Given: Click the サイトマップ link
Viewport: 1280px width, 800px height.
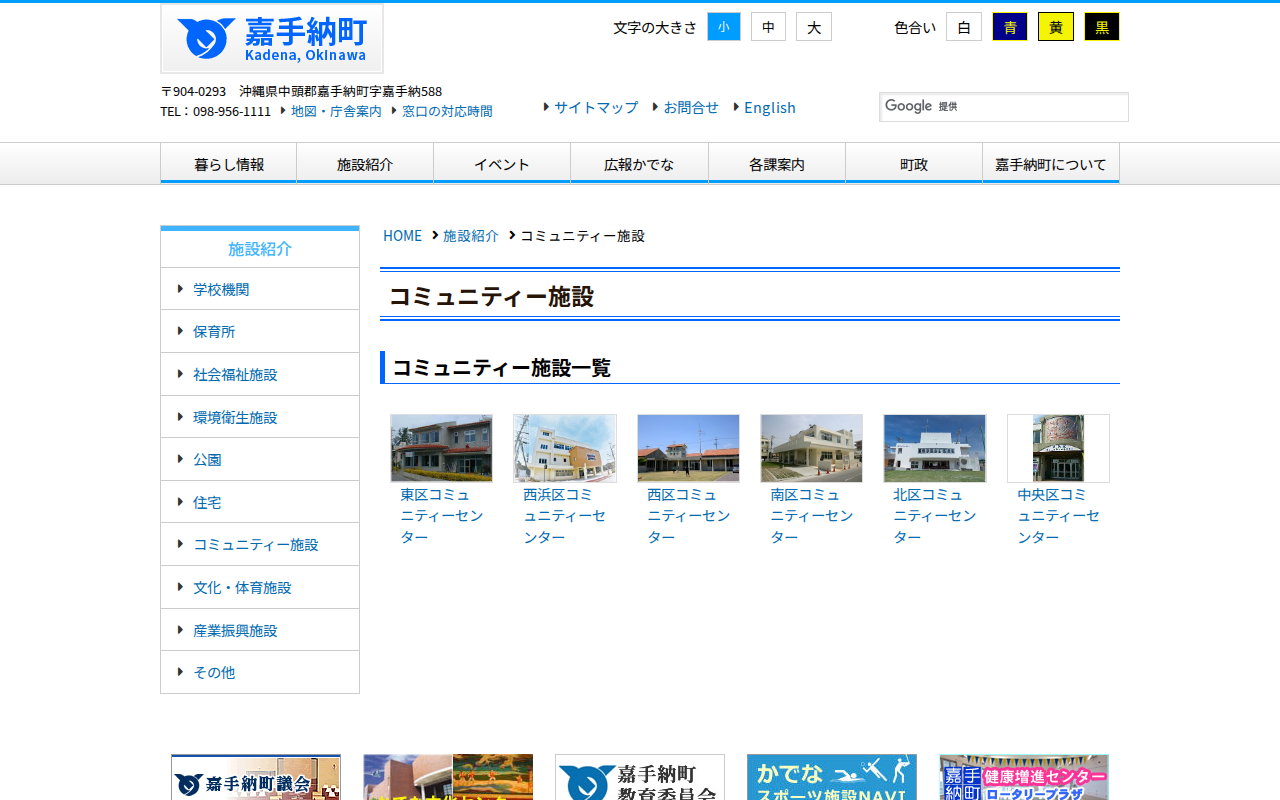Looking at the screenshot, I should click(x=595, y=107).
